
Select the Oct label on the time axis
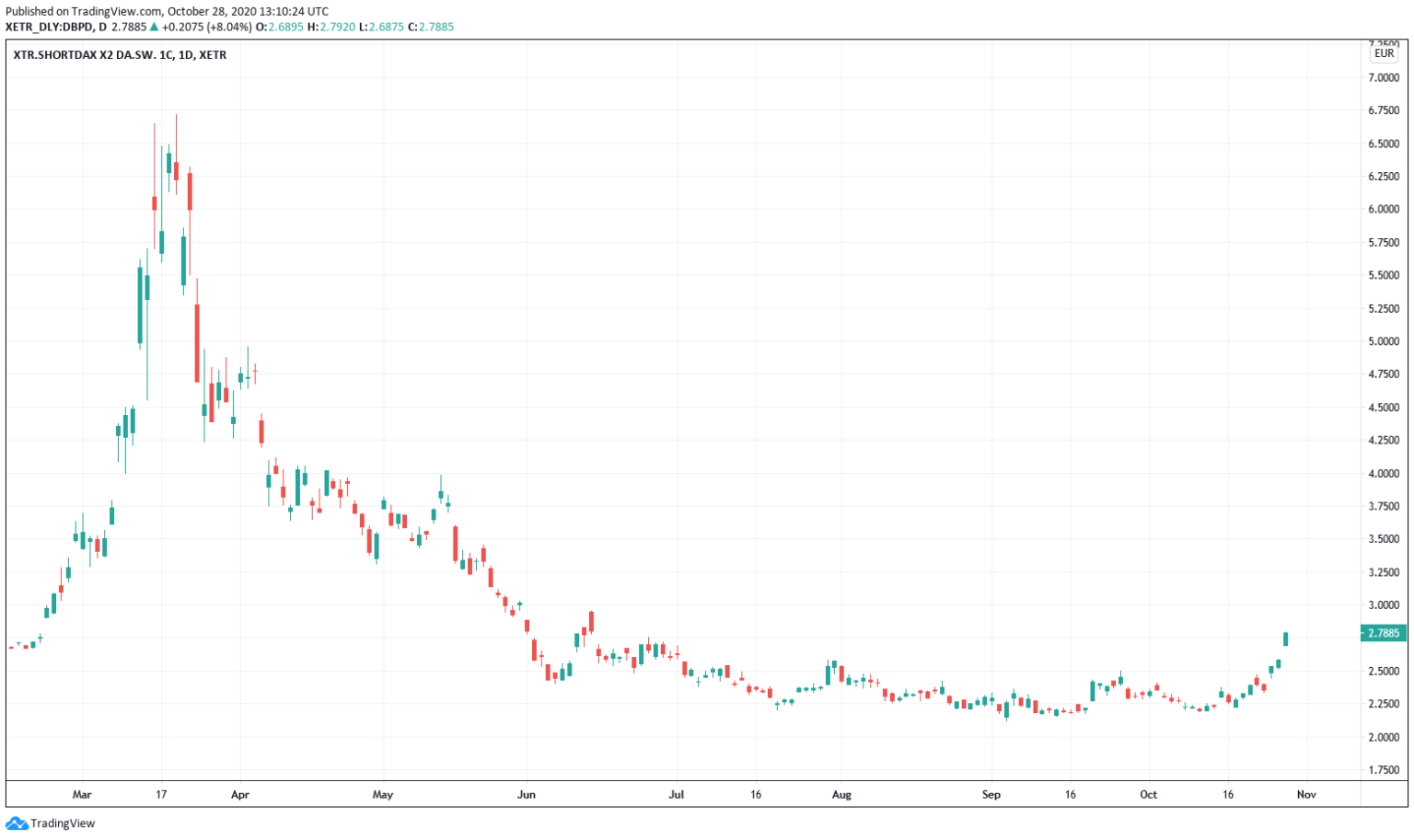tap(1149, 794)
